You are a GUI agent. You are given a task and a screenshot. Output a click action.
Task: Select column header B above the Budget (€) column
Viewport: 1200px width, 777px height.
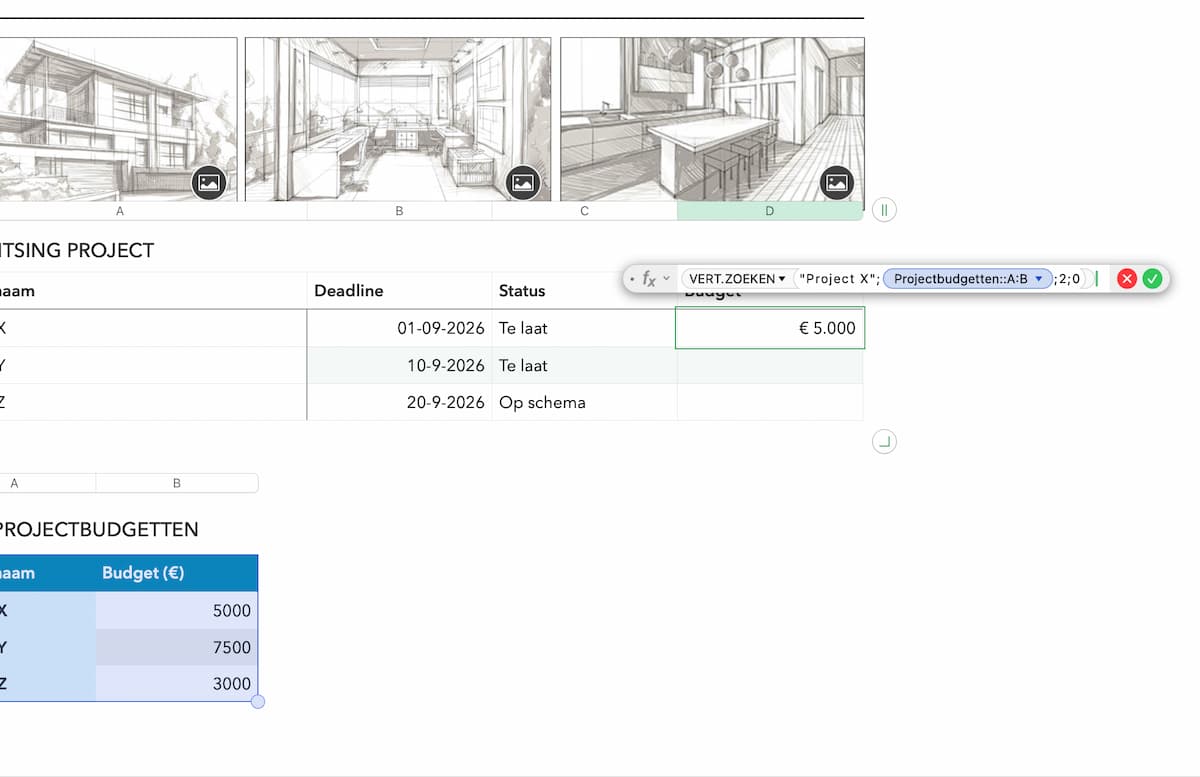point(177,483)
